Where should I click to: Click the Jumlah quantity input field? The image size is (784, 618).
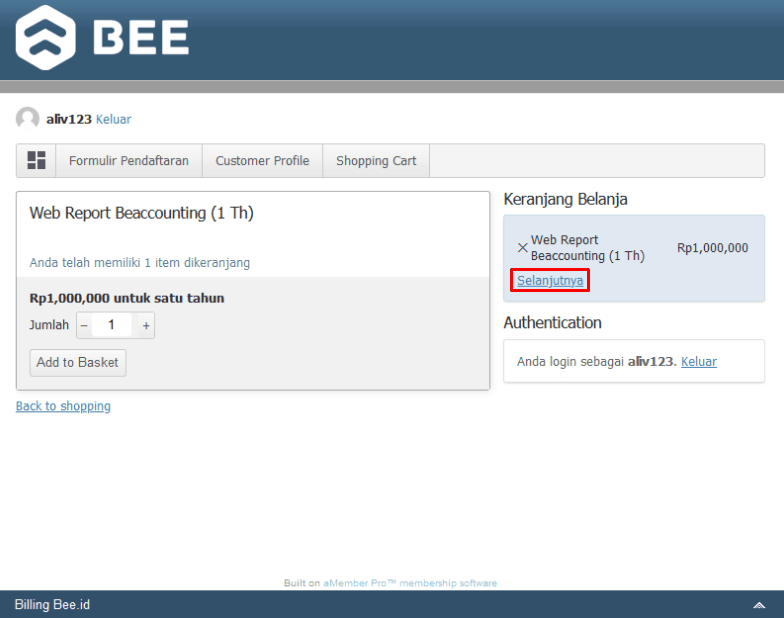coord(112,325)
